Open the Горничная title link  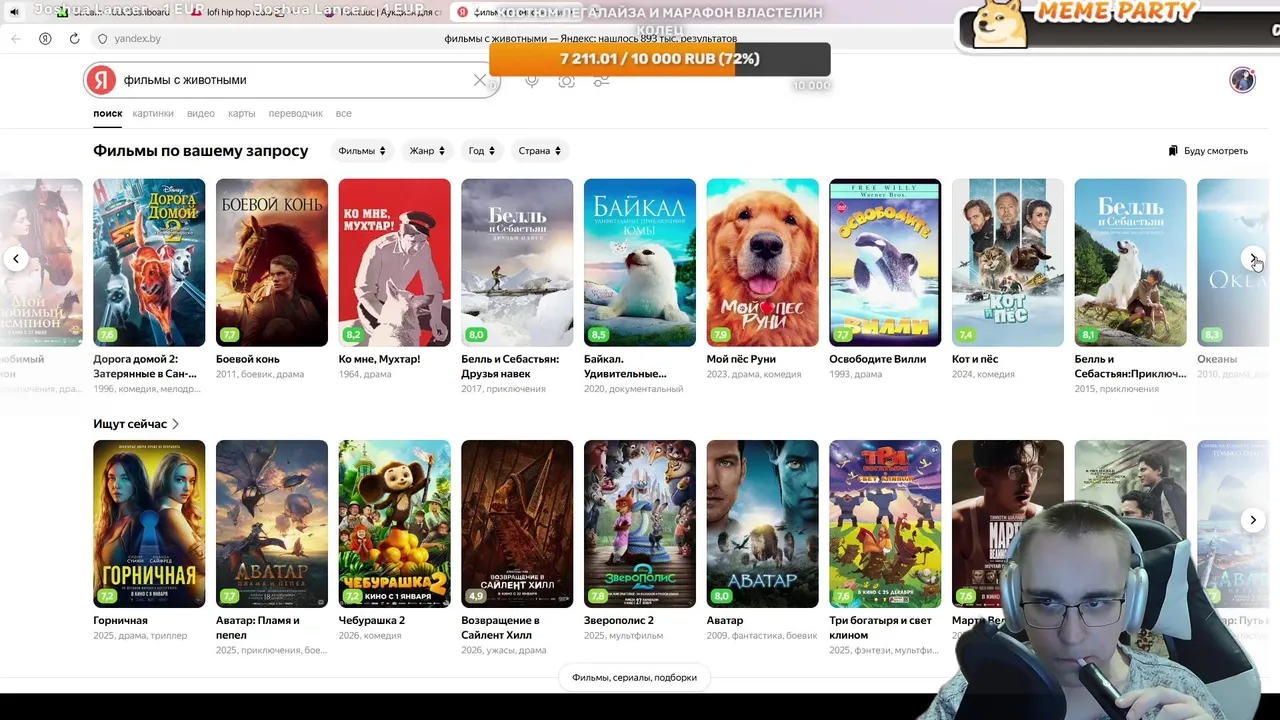(x=120, y=620)
